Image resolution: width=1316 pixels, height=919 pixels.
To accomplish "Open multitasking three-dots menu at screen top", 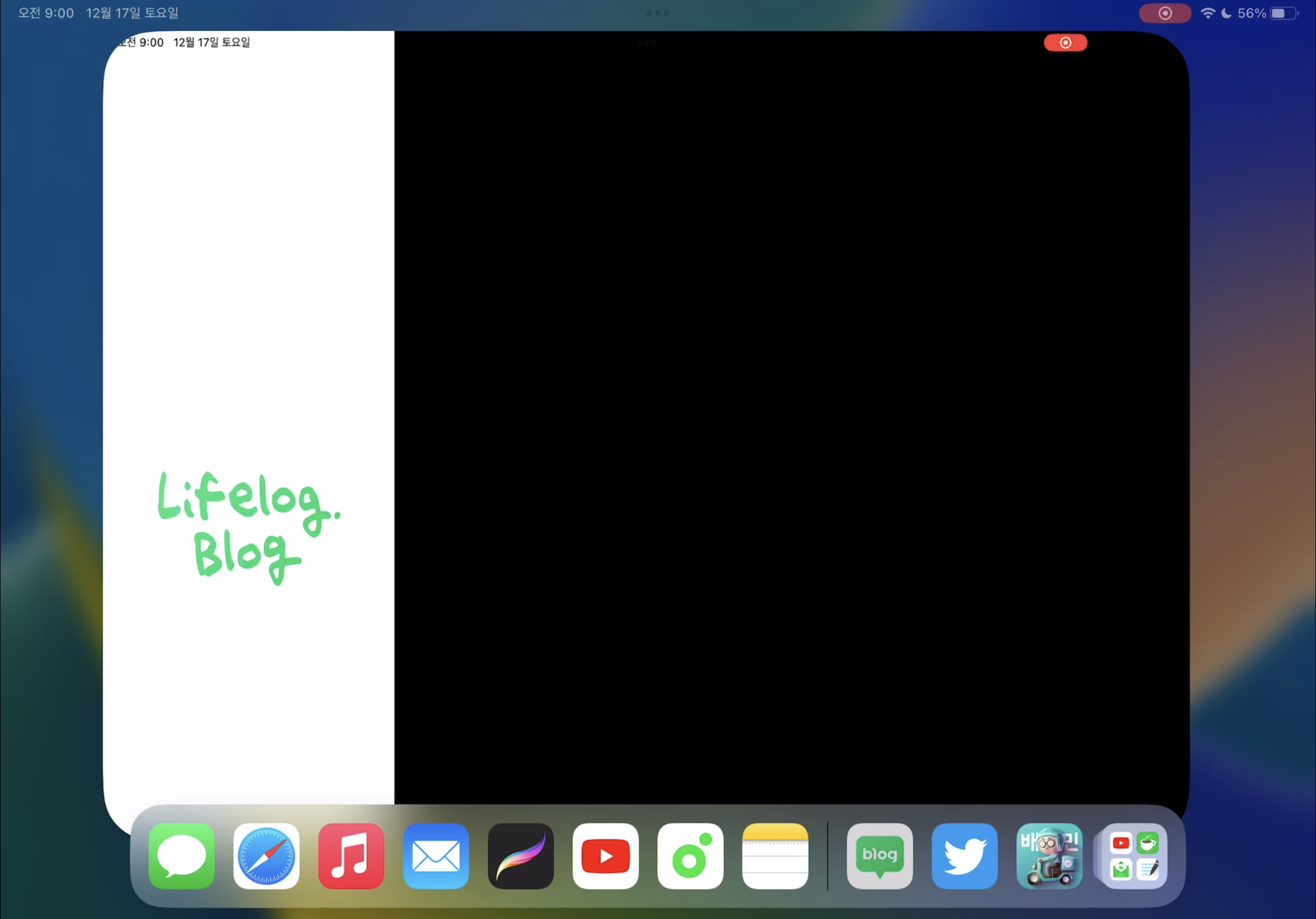I will coord(657,13).
